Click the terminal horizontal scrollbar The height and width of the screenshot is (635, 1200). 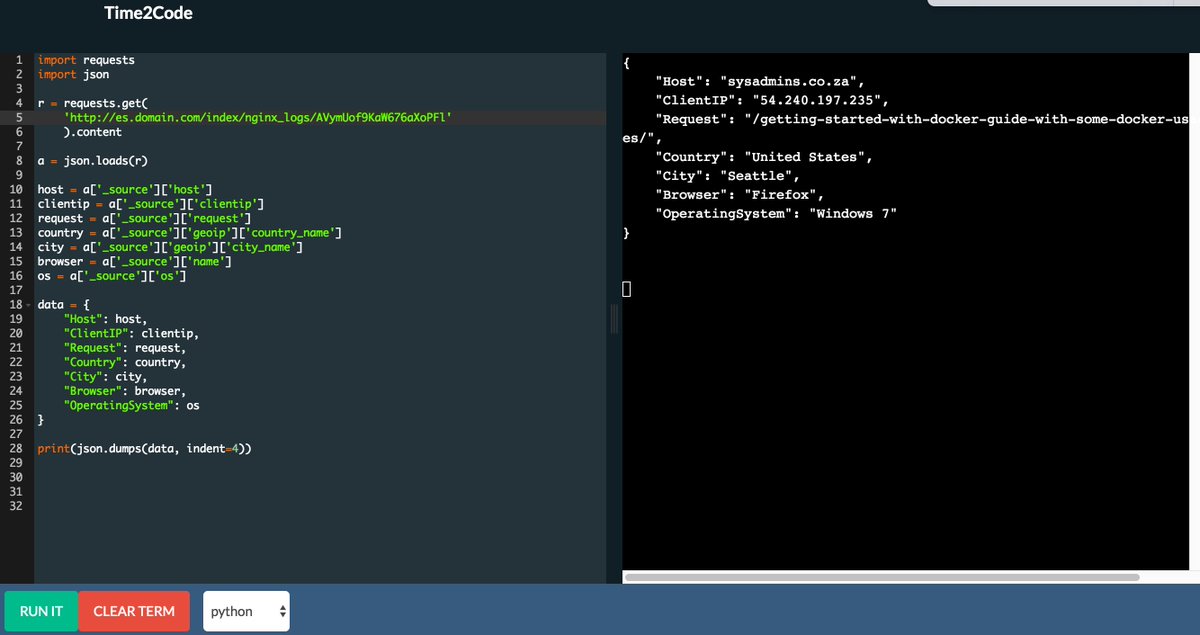tap(882, 577)
